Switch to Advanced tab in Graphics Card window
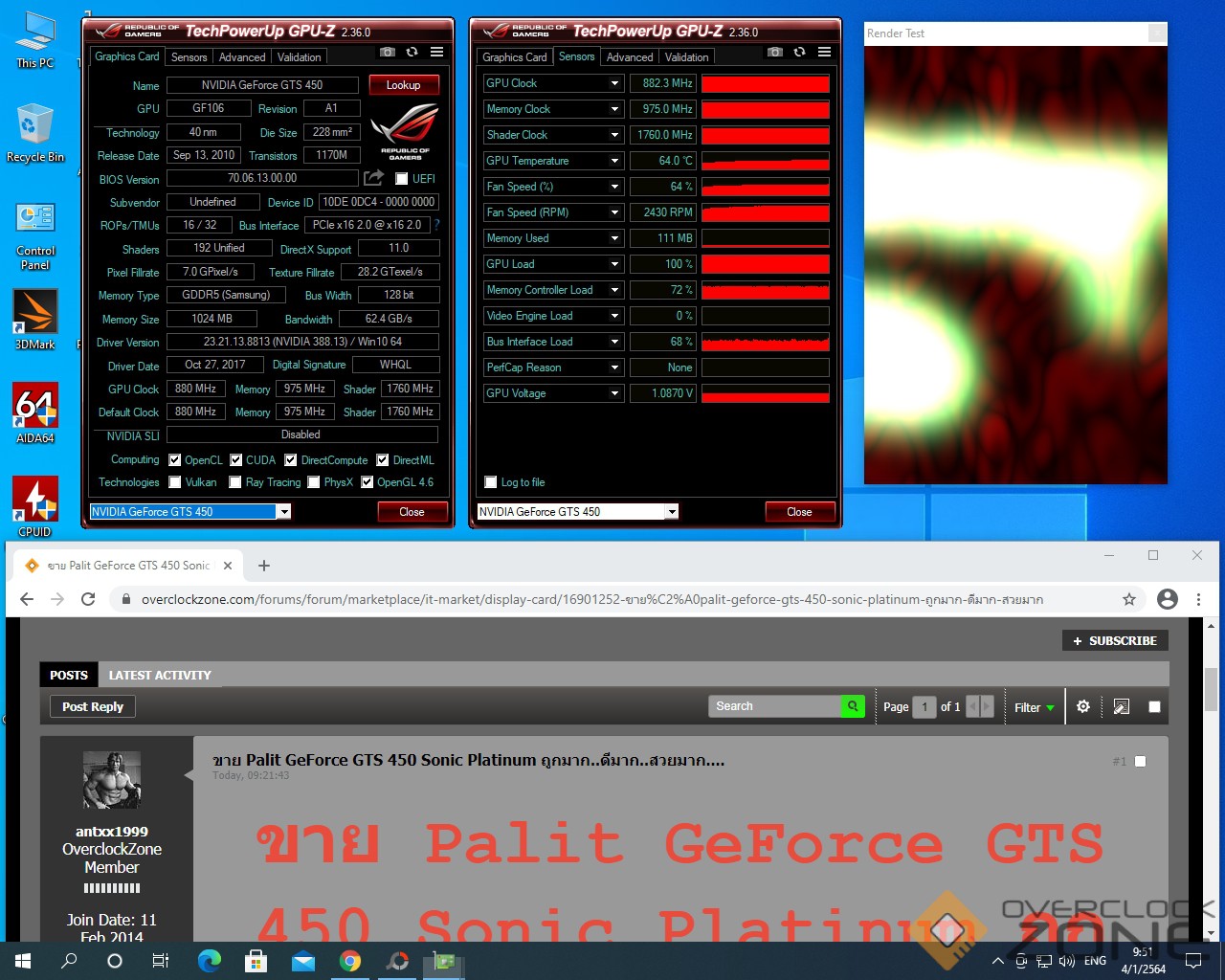Viewport: 1225px width, 980px height. tap(242, 57)
